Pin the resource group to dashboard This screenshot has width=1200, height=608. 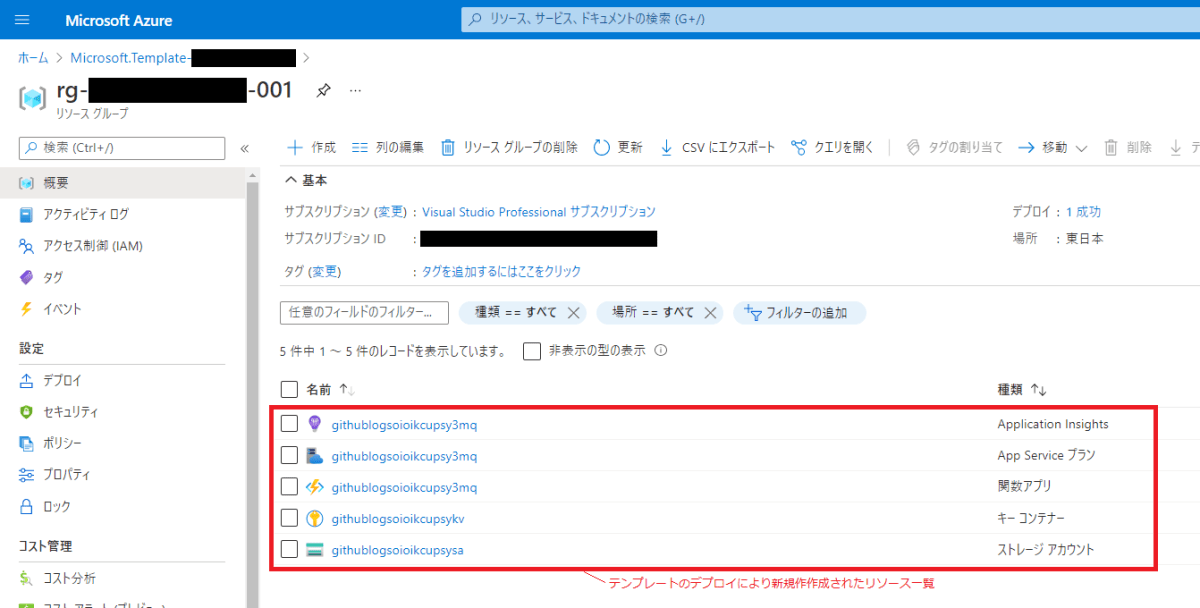tap(323, 91)
